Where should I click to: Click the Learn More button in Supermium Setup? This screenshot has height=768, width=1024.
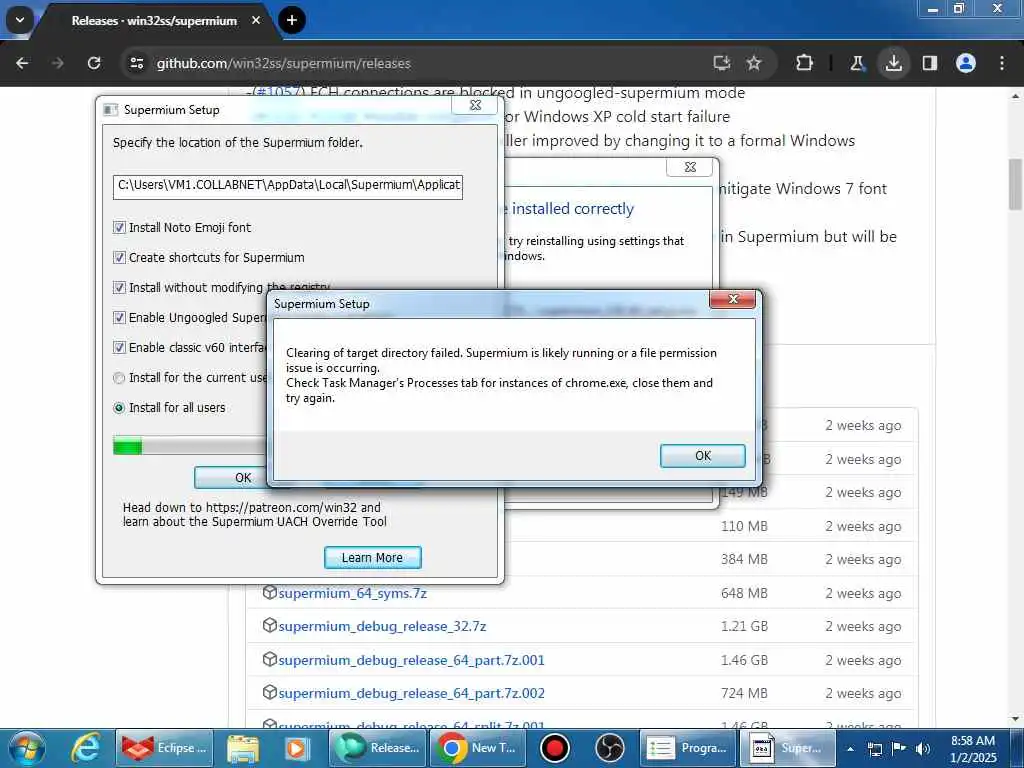[x=372, y=558]
